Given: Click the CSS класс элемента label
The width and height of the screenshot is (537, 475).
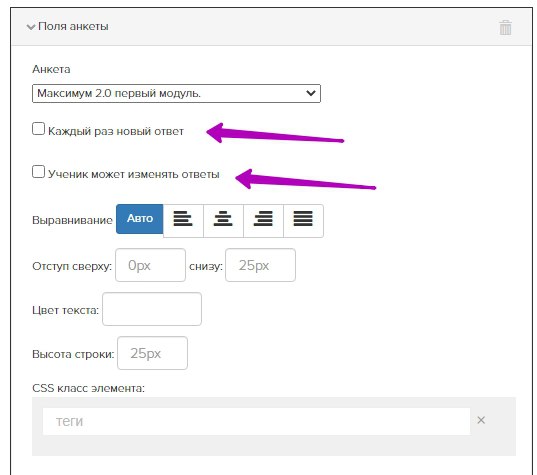Looking at the screenshot, I should point(88,388).
